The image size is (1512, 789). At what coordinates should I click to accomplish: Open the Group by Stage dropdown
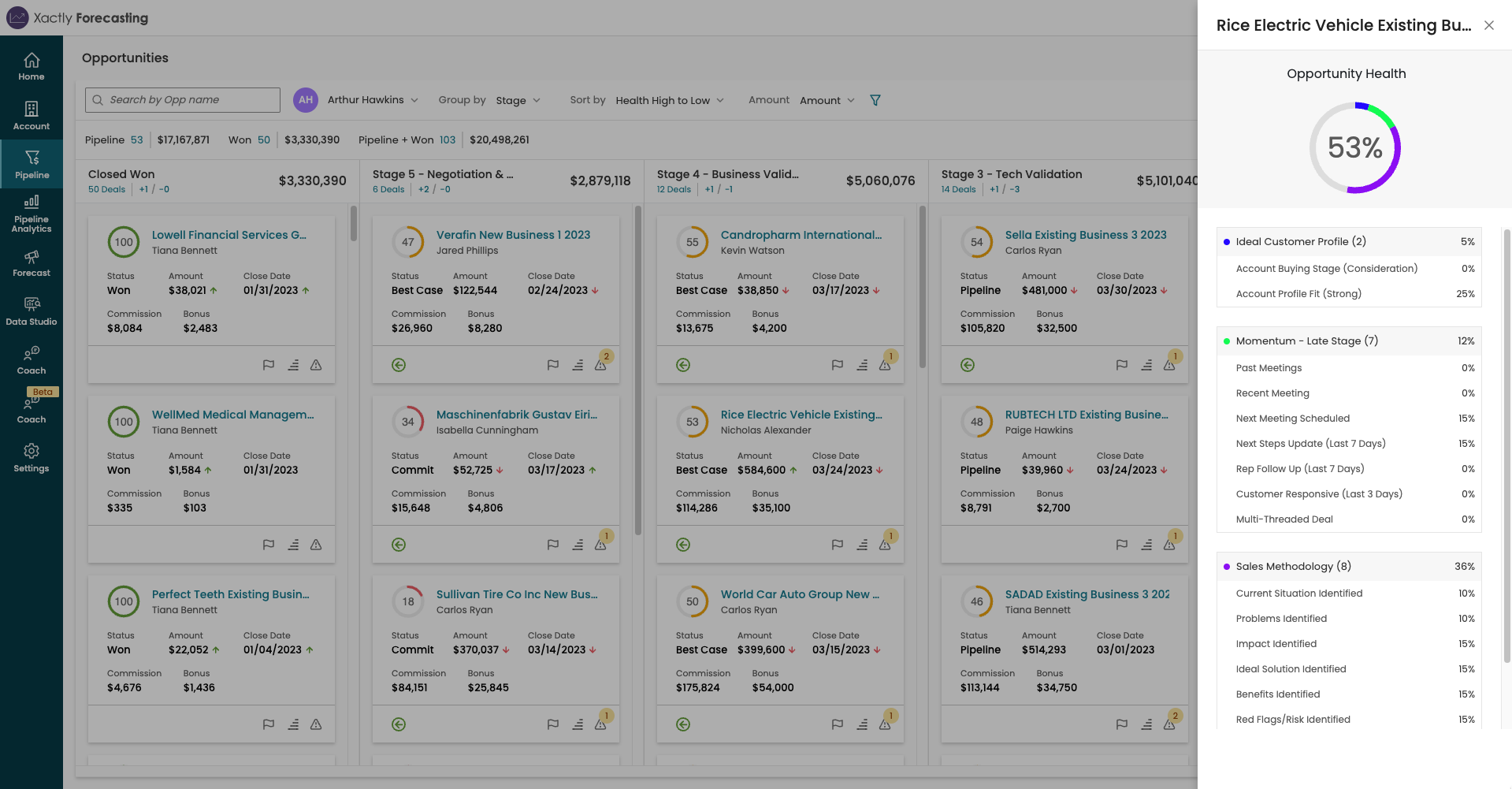(518, 100)
